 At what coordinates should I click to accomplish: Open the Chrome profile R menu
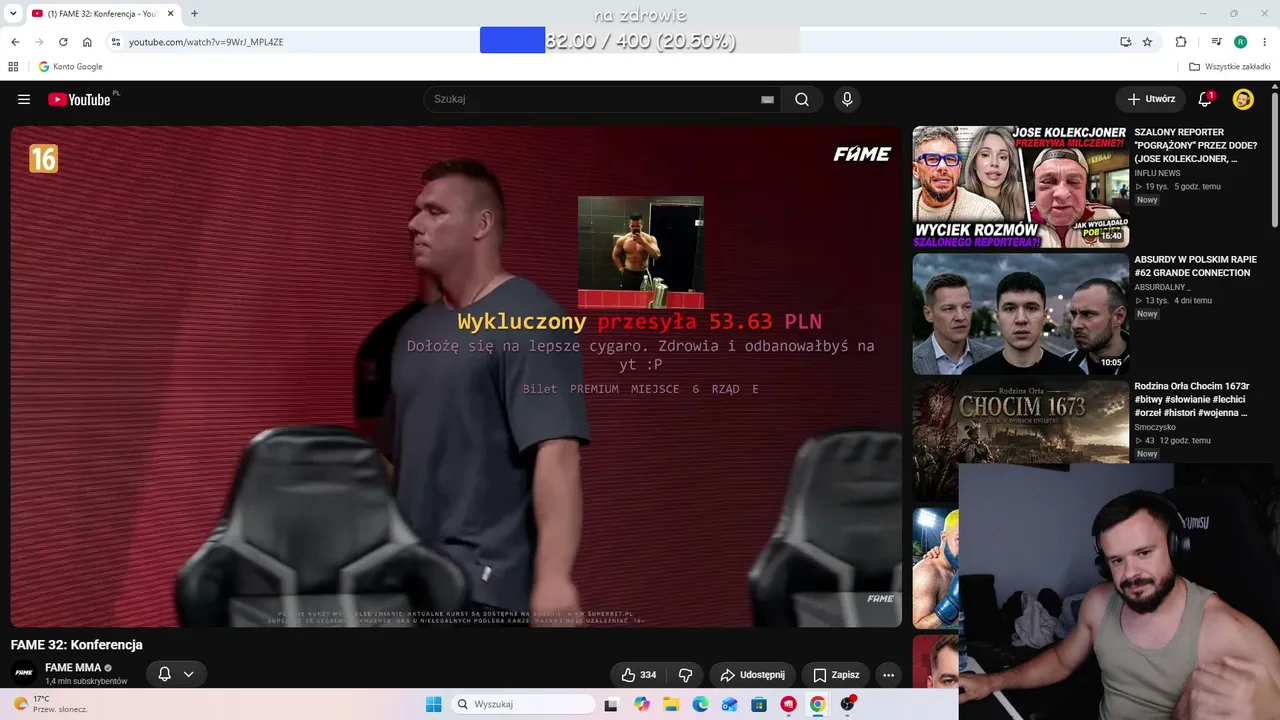click(x=1240, y=42)
